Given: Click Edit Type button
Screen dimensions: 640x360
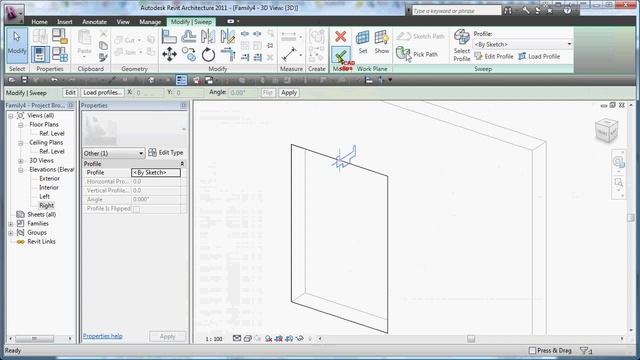Looking at the screenshot, I should [166, 153].
